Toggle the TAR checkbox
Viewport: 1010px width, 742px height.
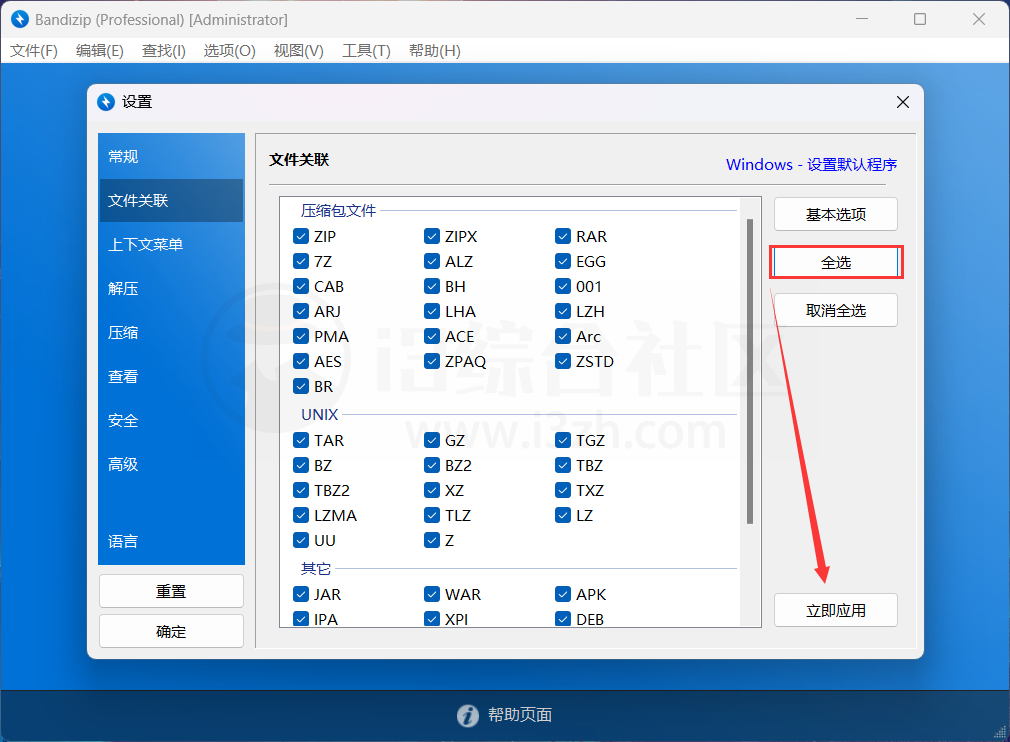pyautogui.click(x=301, y=441)
